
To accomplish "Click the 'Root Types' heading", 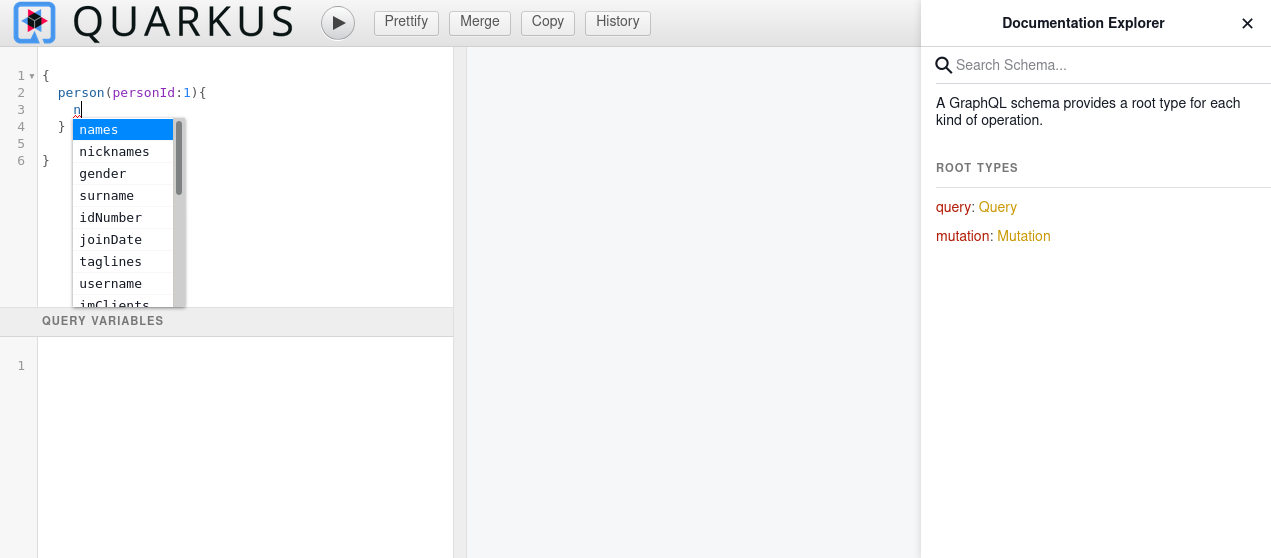I will [x=977, y=168].
